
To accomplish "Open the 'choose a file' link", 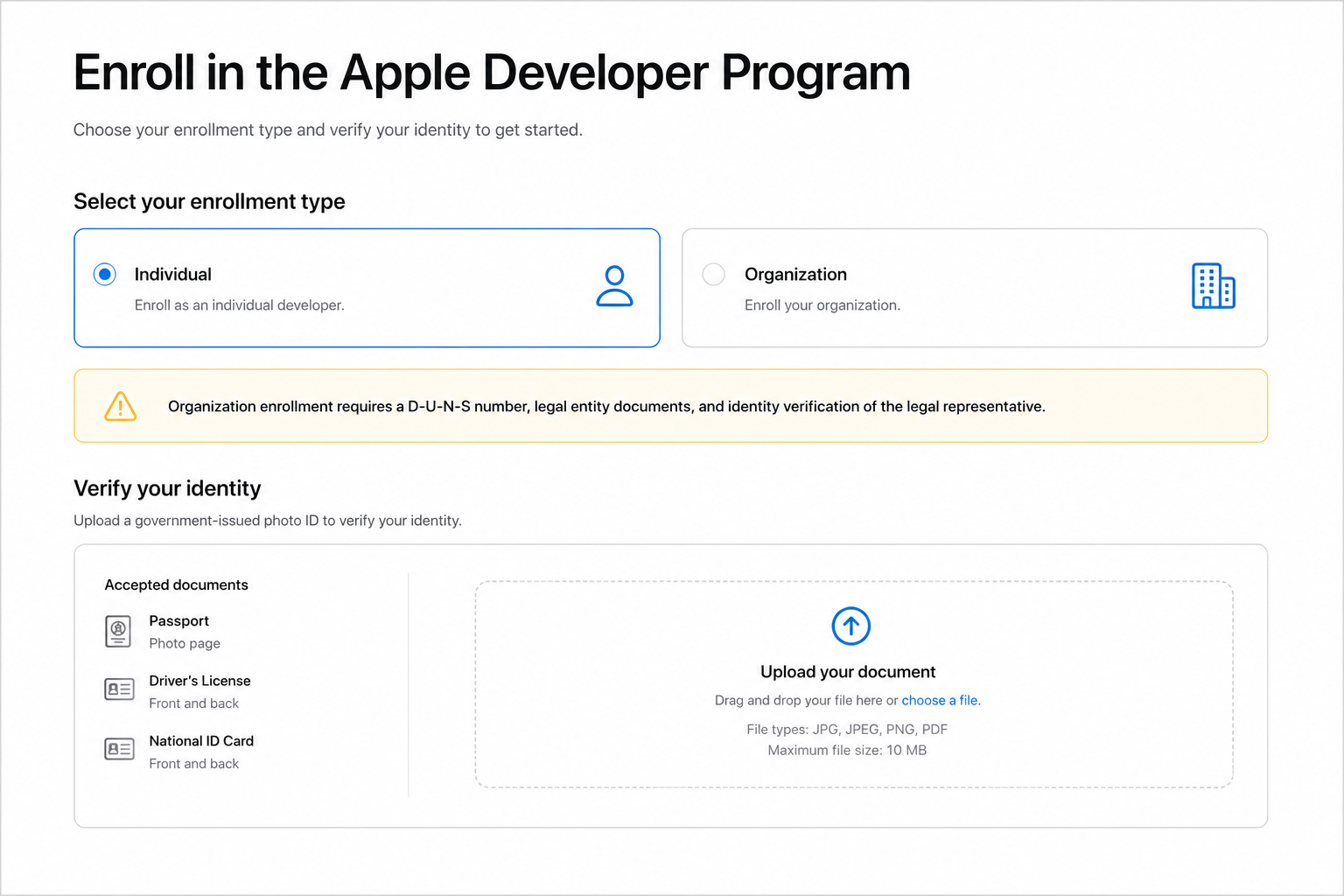I will point(940,700).
